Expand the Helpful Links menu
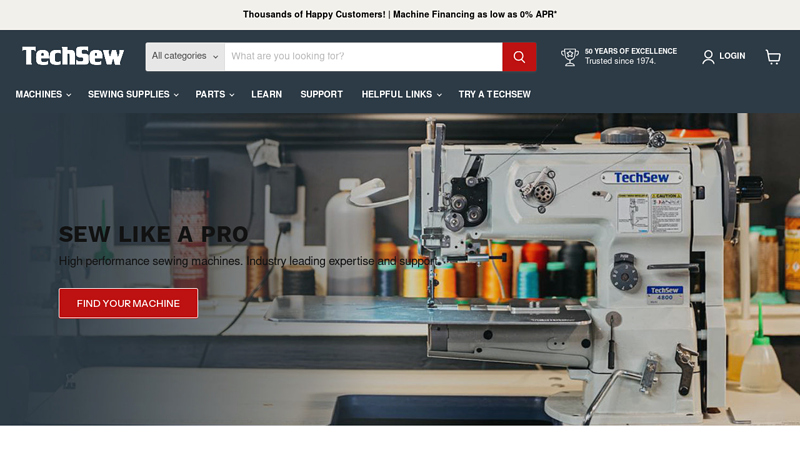800x450 pixels. click(x=401, y=94)
